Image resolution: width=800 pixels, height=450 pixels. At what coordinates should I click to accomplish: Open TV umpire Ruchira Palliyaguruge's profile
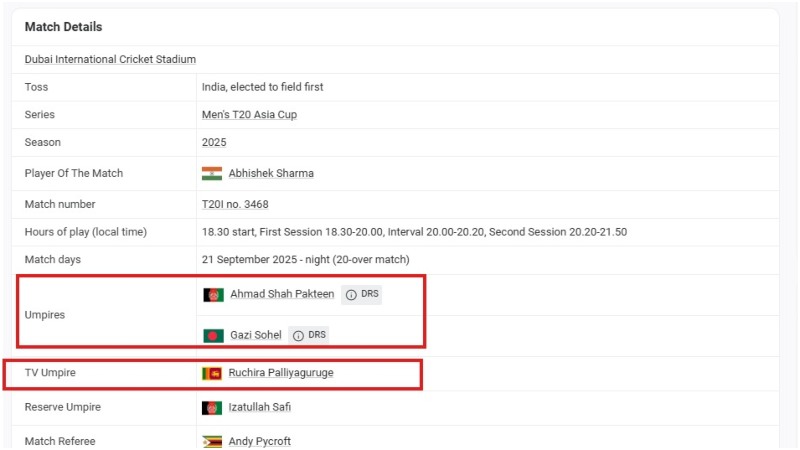[281, 373]
